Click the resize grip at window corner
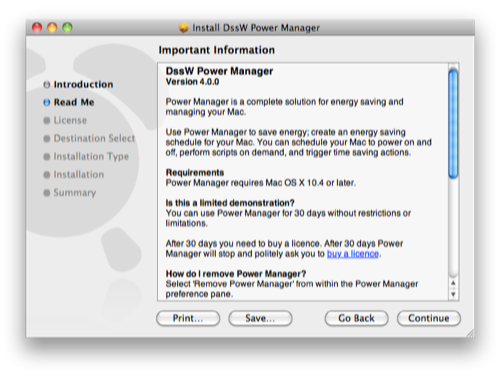Screen dimensions: 500x378 (470, 333)
